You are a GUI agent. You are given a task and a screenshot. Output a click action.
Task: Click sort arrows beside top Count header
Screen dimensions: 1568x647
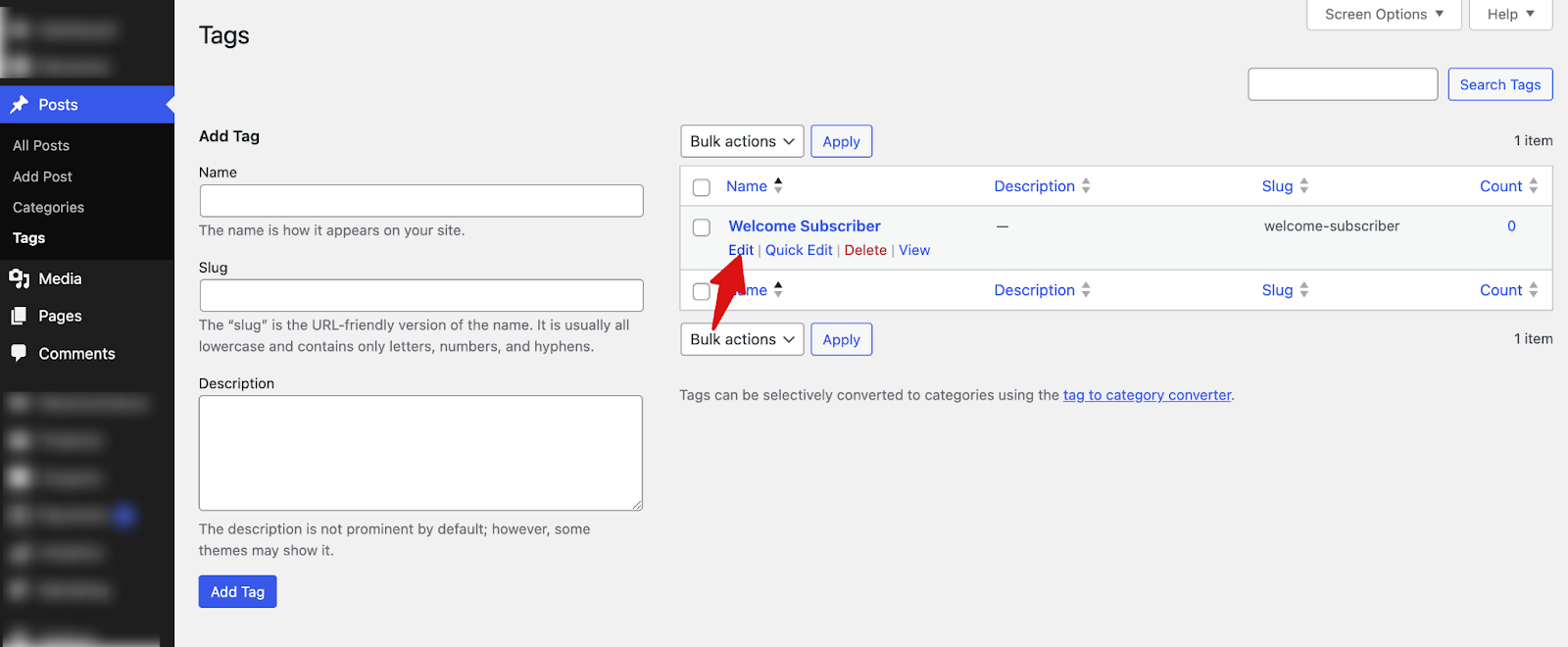tap(1533, 186)
